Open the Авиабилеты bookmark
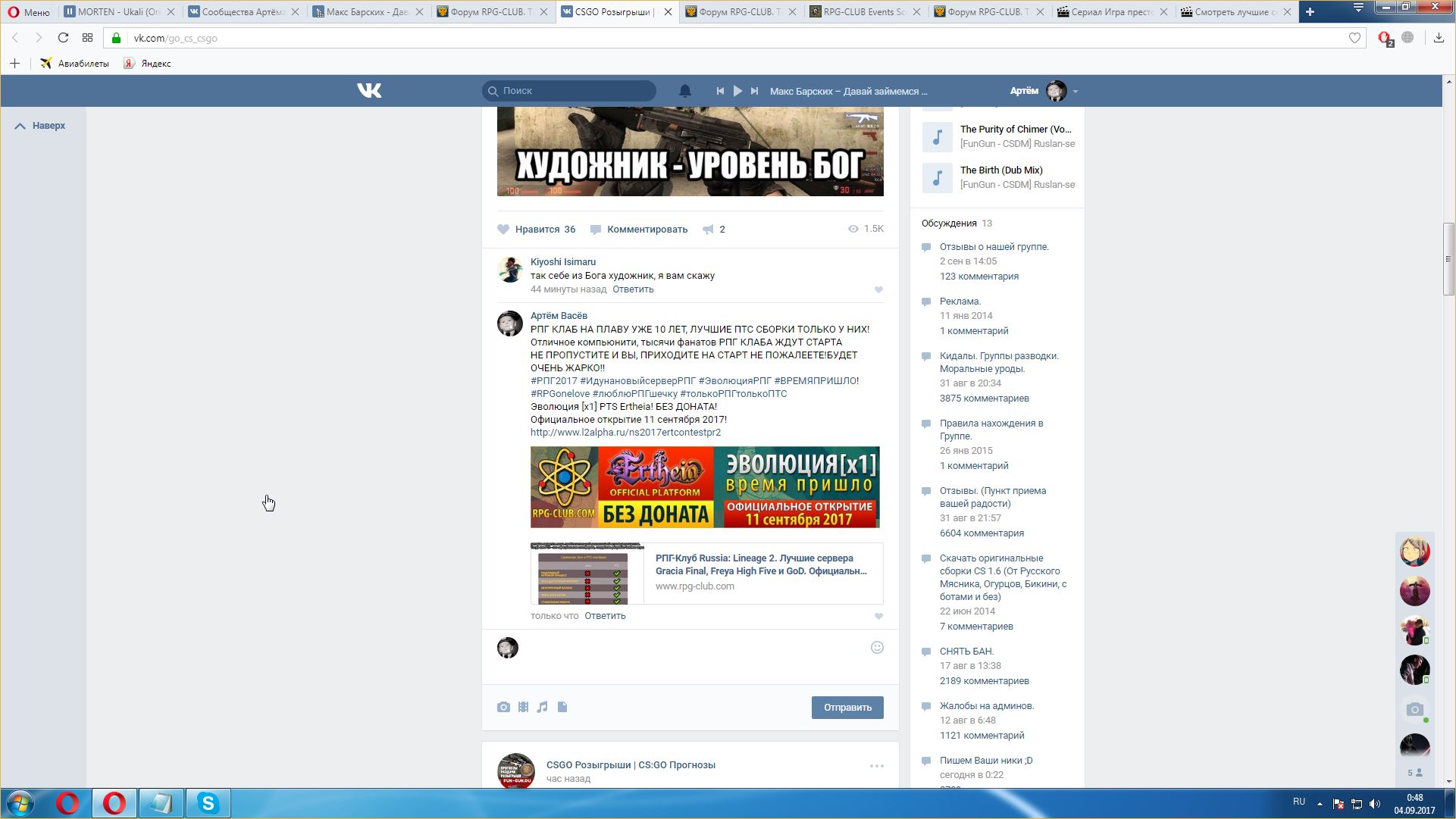The height and width of the screenshot is (819, 1456). 75,64
